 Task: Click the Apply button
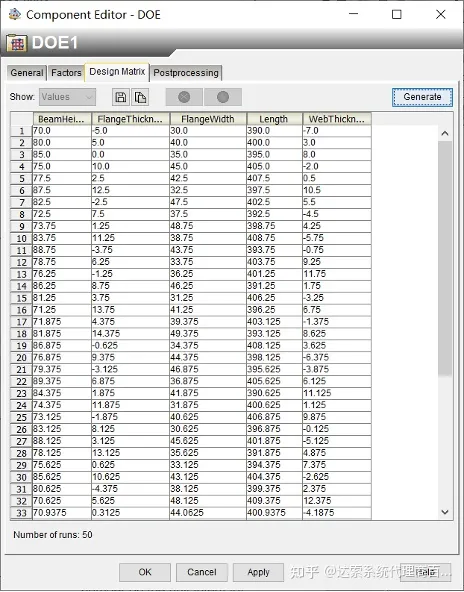point(258,572)
